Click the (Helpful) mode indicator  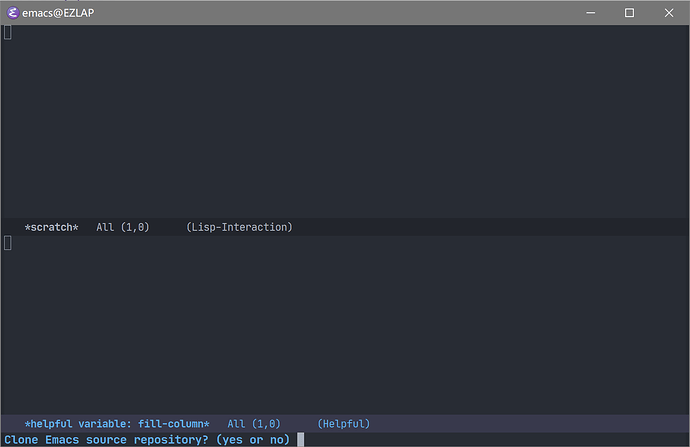point(344,424)
